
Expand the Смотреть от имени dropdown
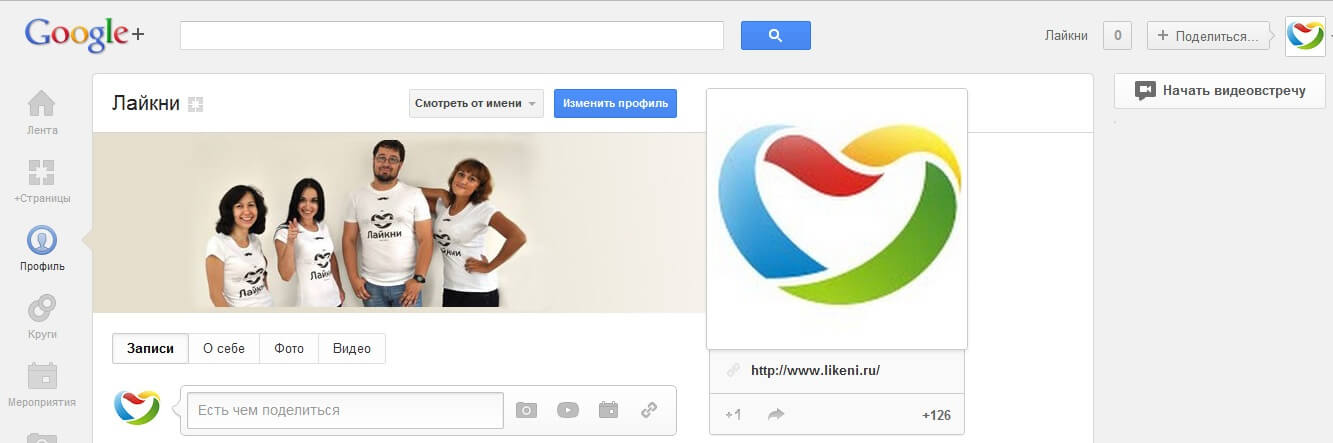[x=476, y=103]
